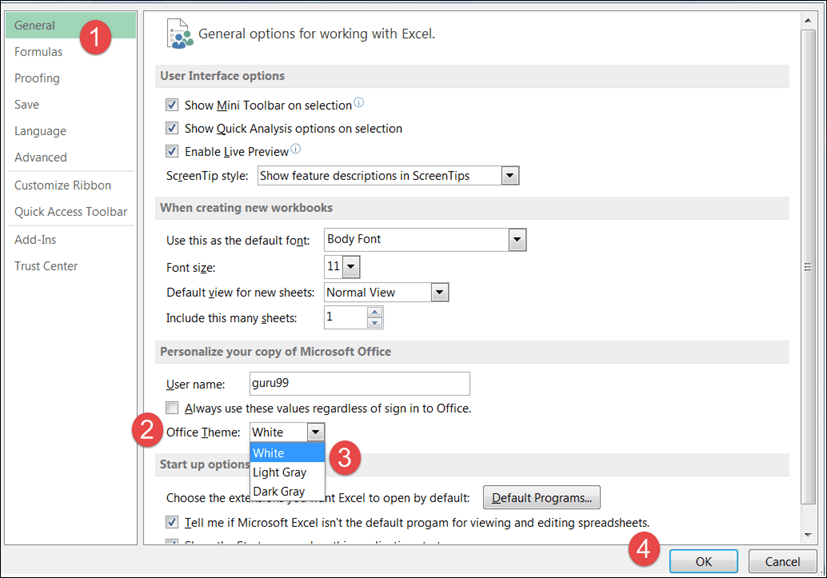Increase the sheet count with up arrow

coord(375,312)
